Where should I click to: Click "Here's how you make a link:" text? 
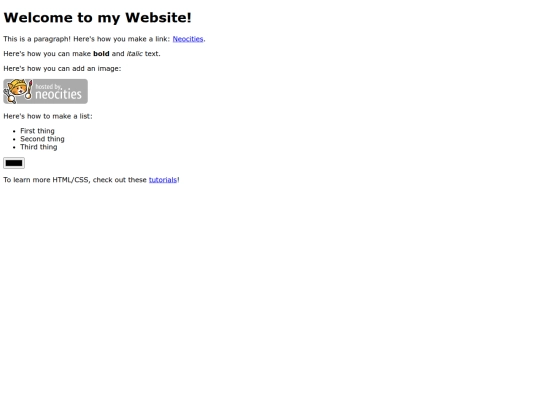click(122, 39)
